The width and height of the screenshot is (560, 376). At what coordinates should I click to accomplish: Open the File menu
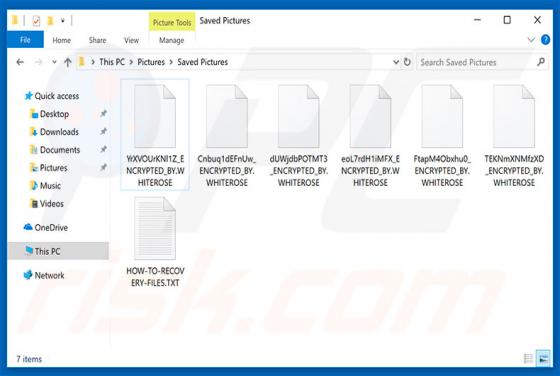25,40
